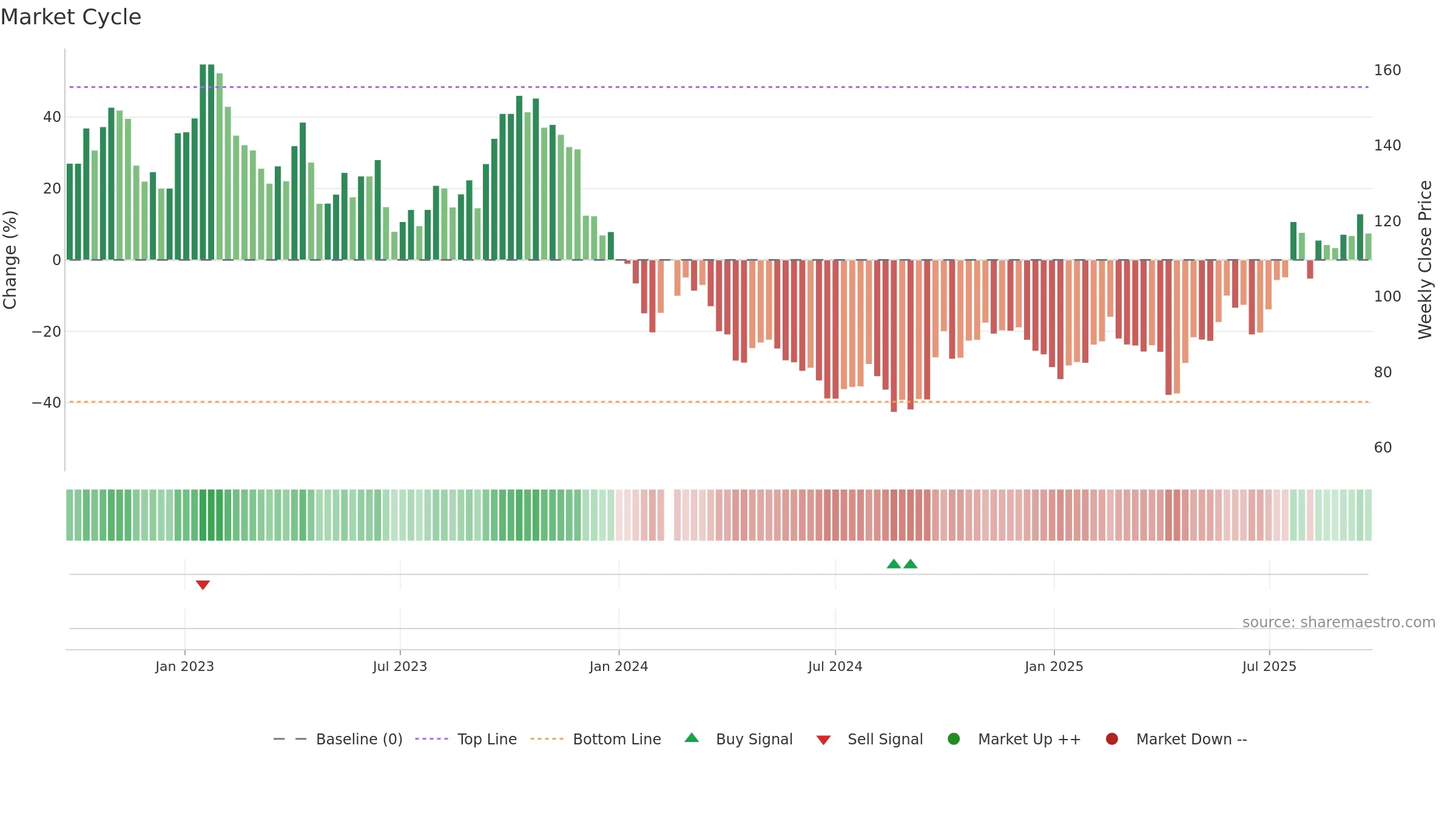Viewport: 1456px width, 819px height.
Task: Click the Baseline (0) dashed line legend marker
Action: click(x=290, y=739)
